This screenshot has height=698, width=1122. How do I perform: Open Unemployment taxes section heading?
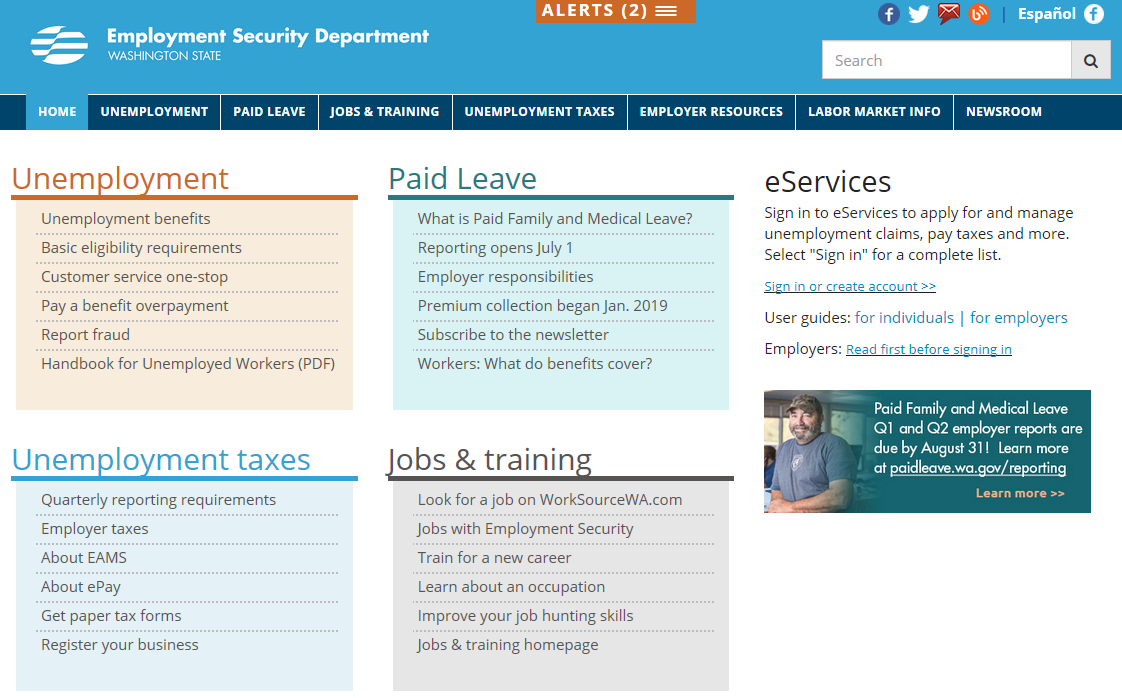coord(161,459)
